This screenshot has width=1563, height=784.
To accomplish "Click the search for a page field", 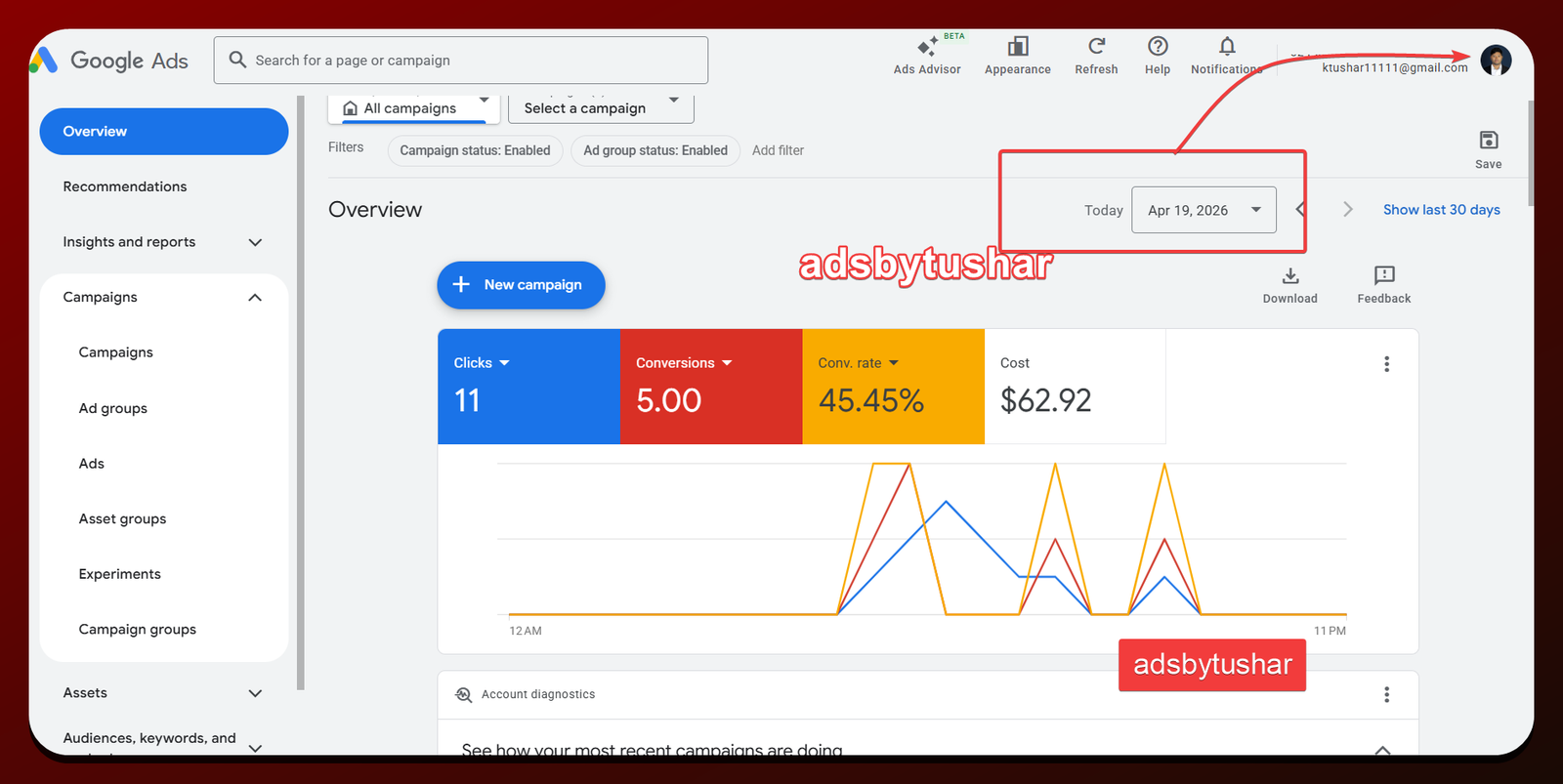I will tap(461, 61).
